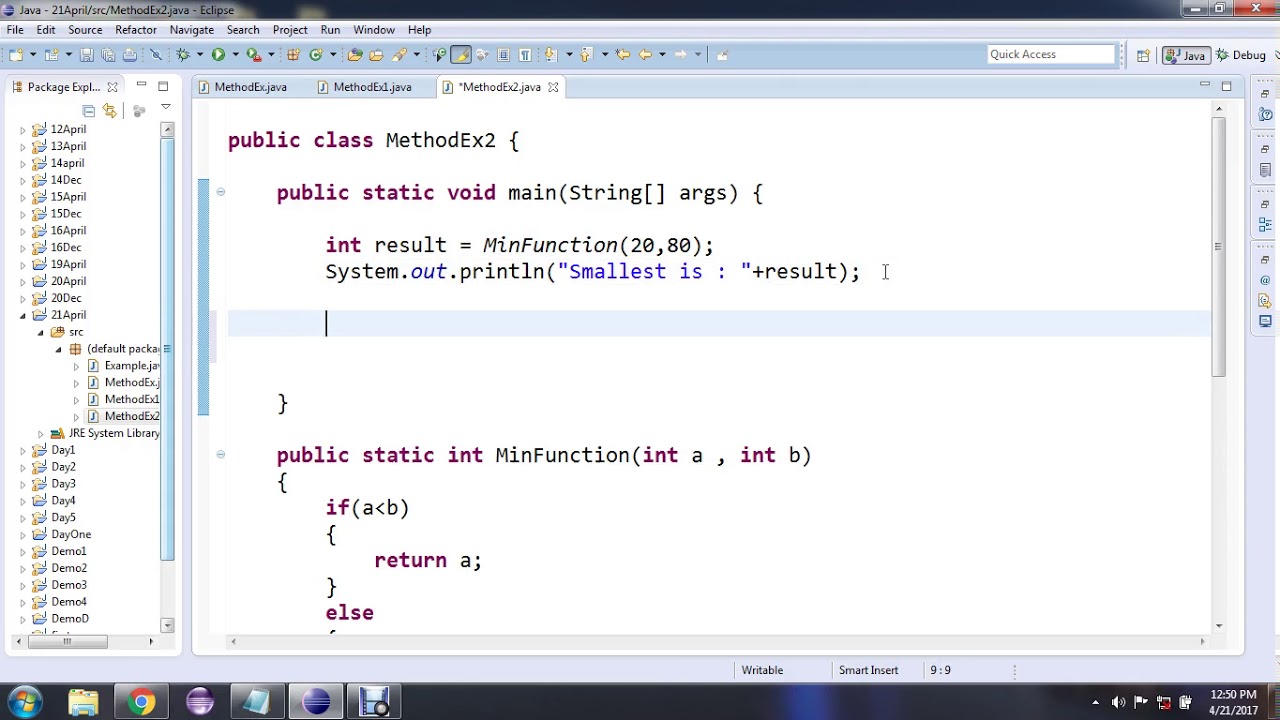1280x720 pixels.
Task: Click the Print toolbar icon
Action: (x=130, y=55)
